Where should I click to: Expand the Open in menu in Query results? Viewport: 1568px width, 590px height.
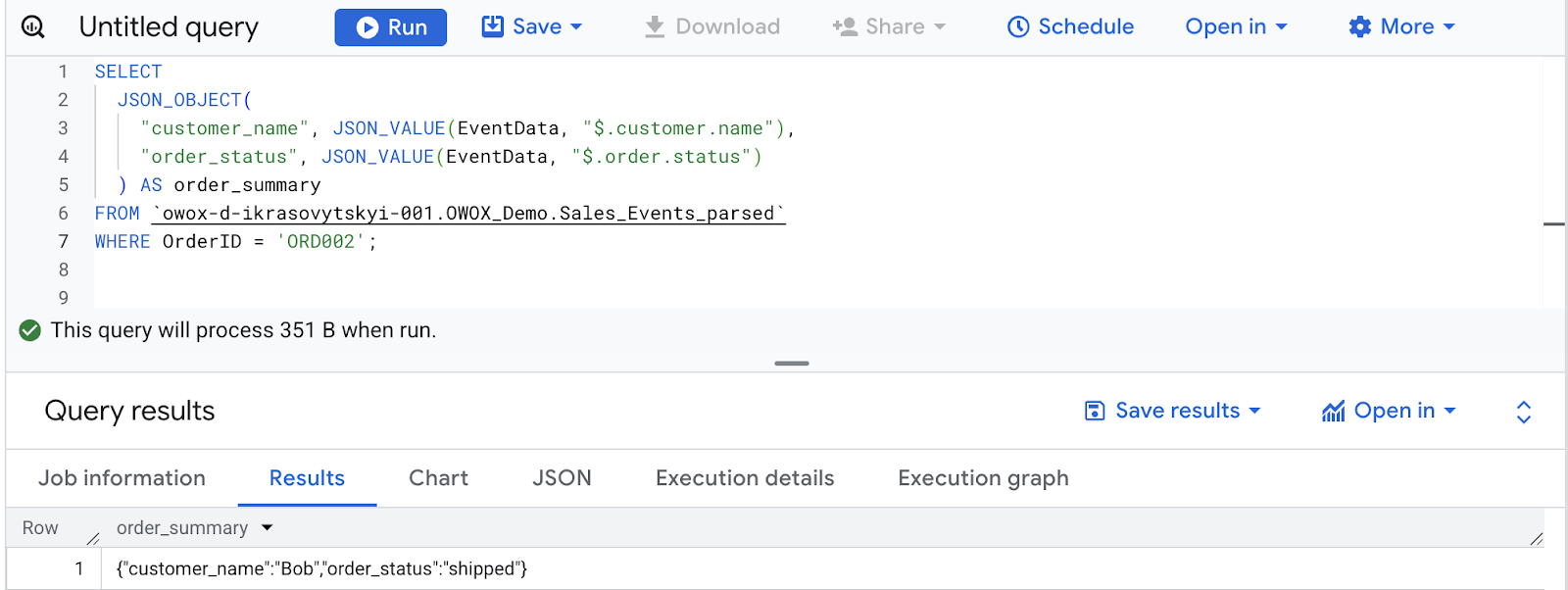tap(1389, 411)
